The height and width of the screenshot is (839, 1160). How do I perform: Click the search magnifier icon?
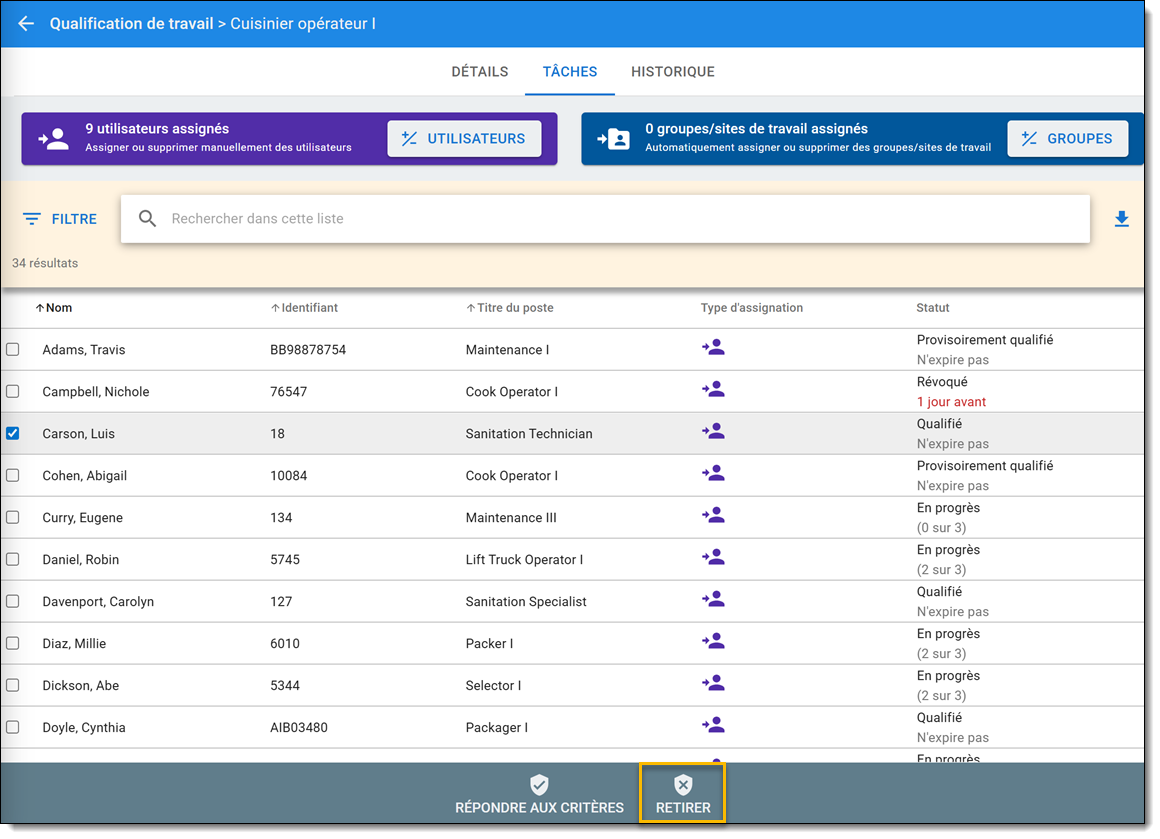148,219
